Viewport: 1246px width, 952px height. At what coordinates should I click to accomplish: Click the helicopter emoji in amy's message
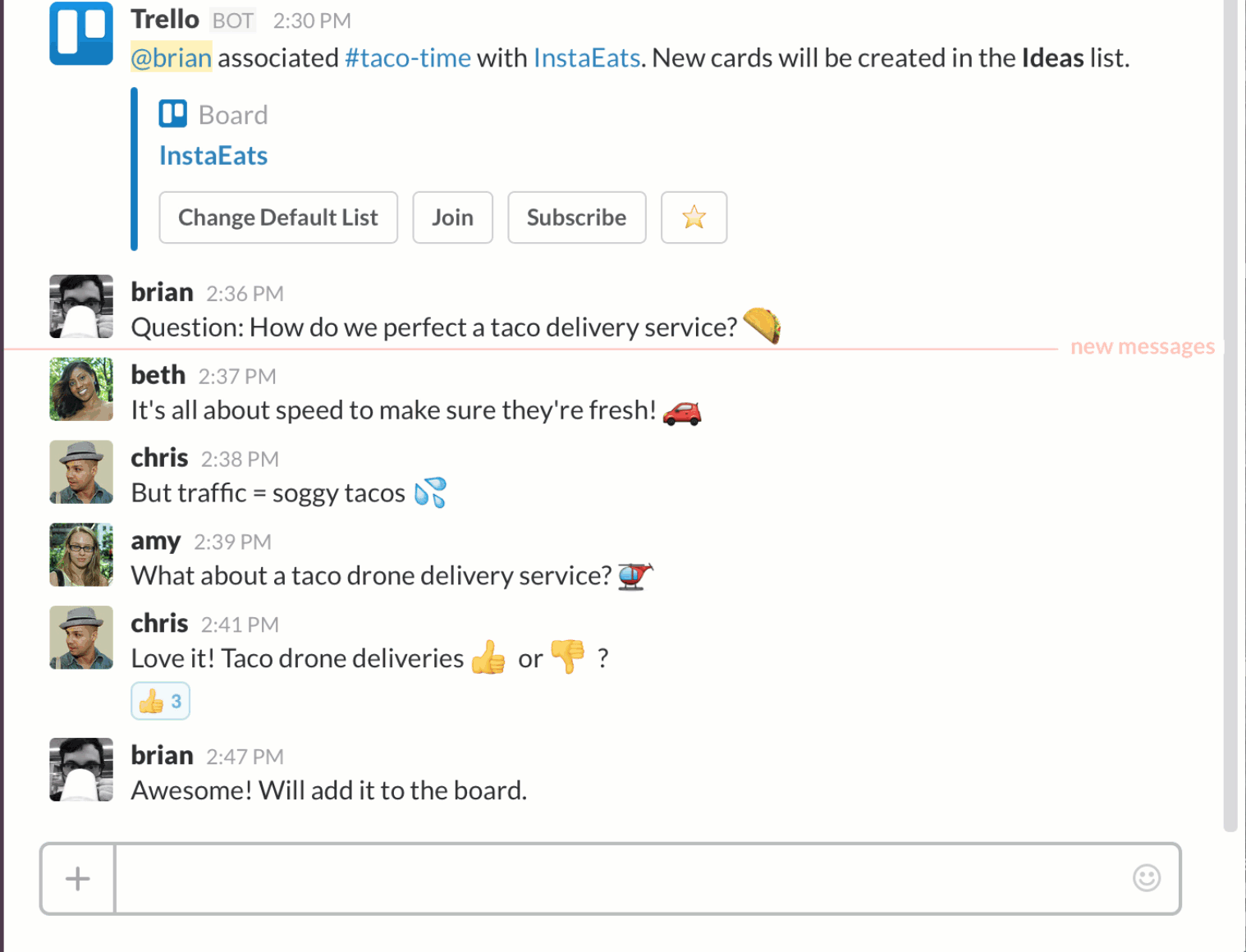pyautogui.click(x=635, y=575)
